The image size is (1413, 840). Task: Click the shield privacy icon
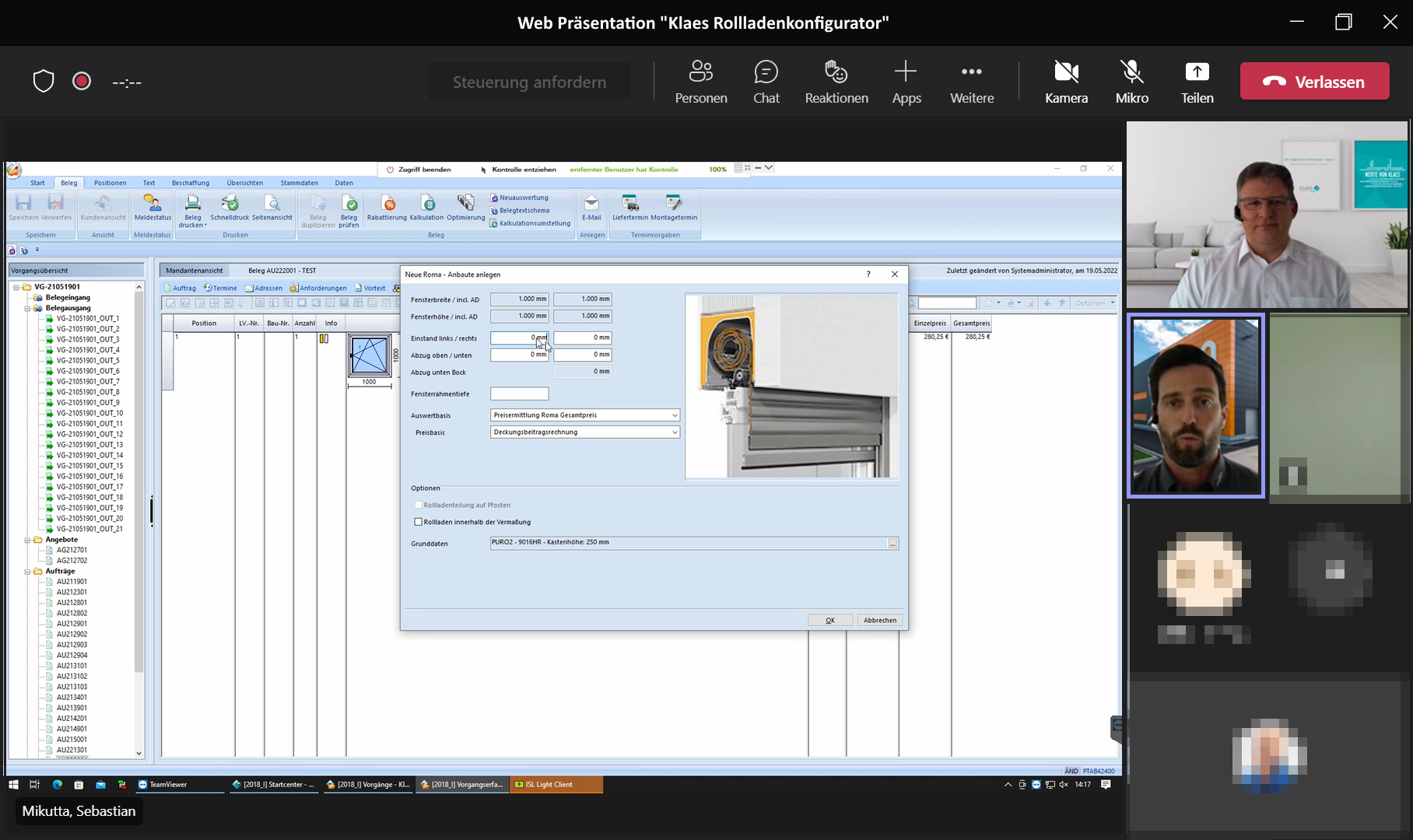(x=44, y=81)
